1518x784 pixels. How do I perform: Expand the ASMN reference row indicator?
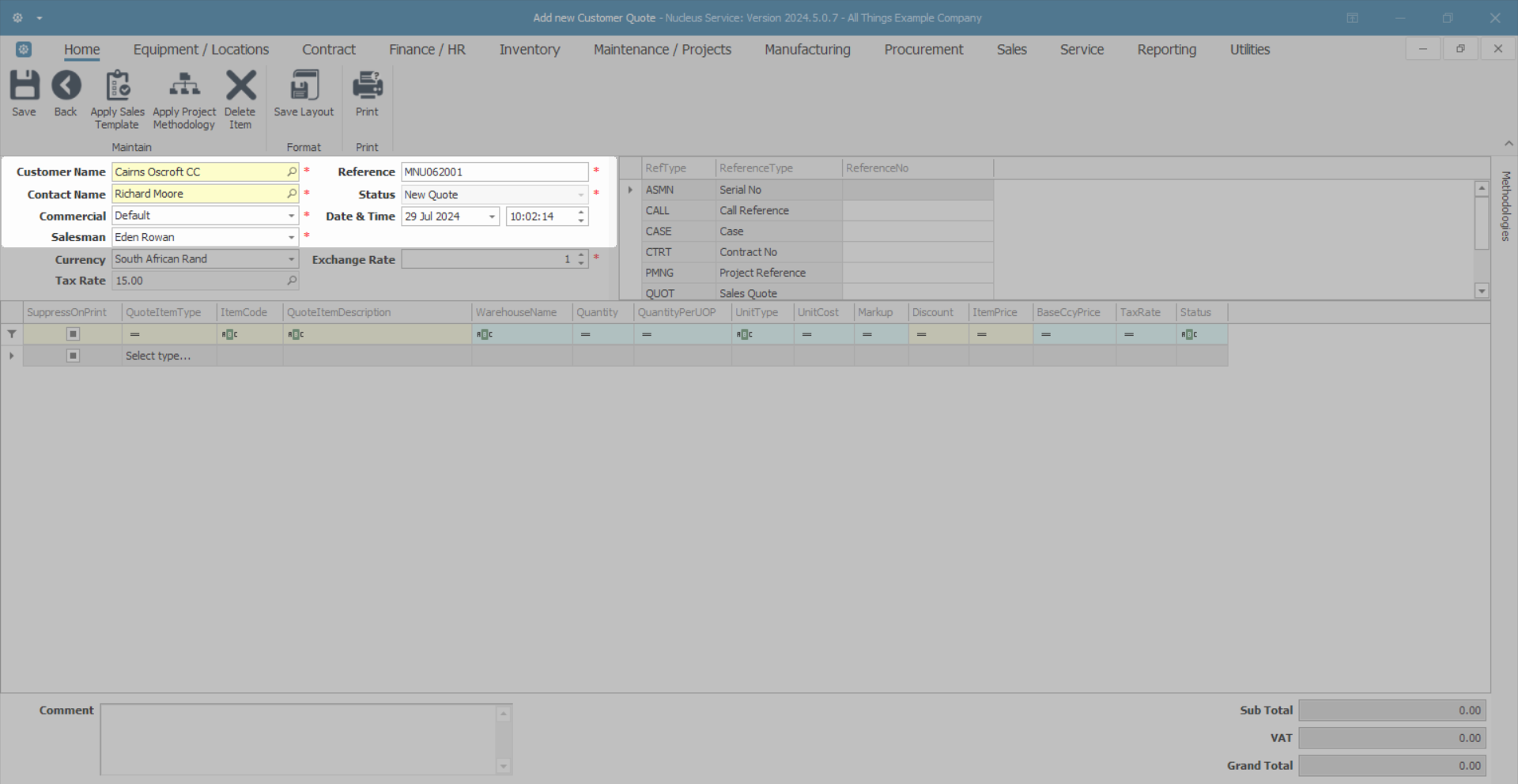point(630,190)
